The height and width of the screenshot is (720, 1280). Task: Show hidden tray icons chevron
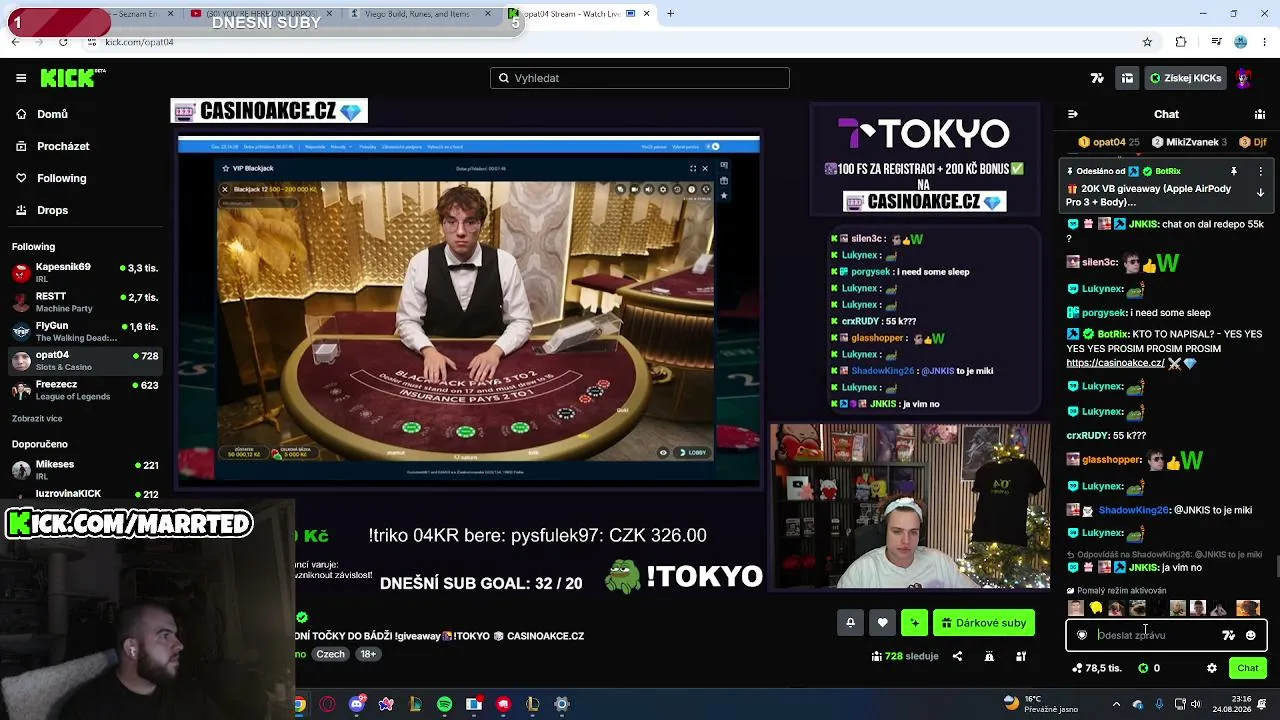pos(1117,704)
